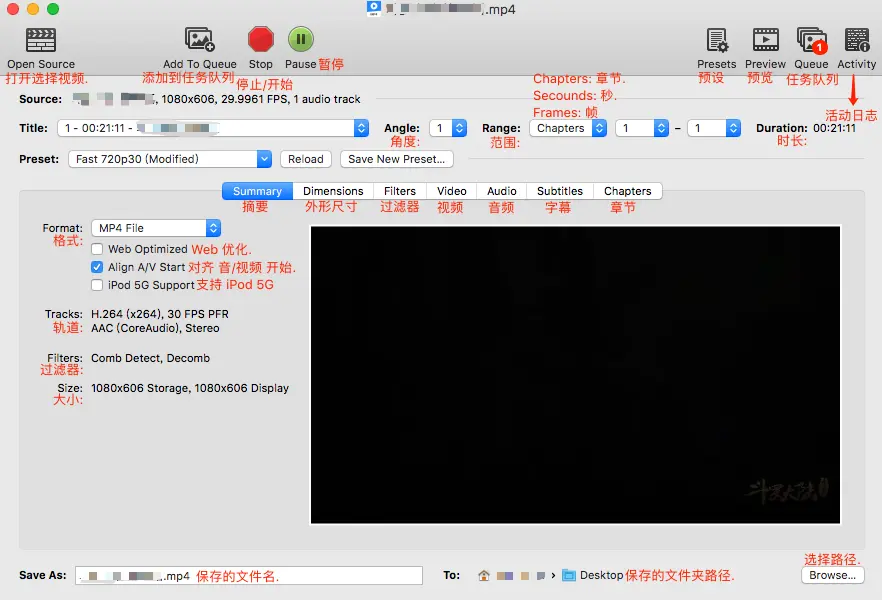The width and height of the screenshot is (882, 600).
Task: Uncheck Align A/V Start checkbox
Action: 97,267
